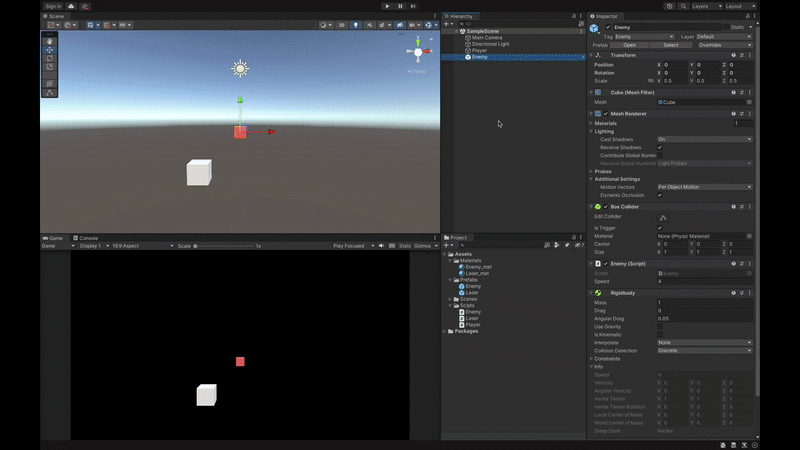Click the Edit Collider button in Inspector

(663, 218)
